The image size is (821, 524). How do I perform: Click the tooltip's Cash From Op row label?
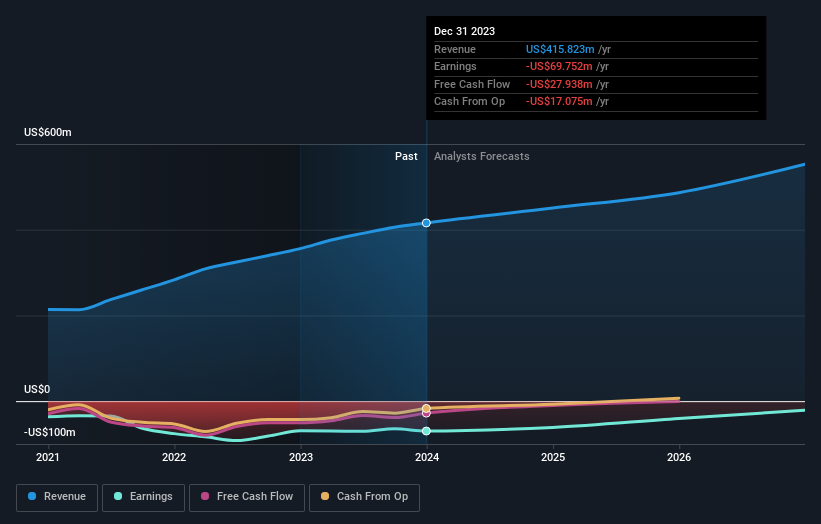point(469,102)
